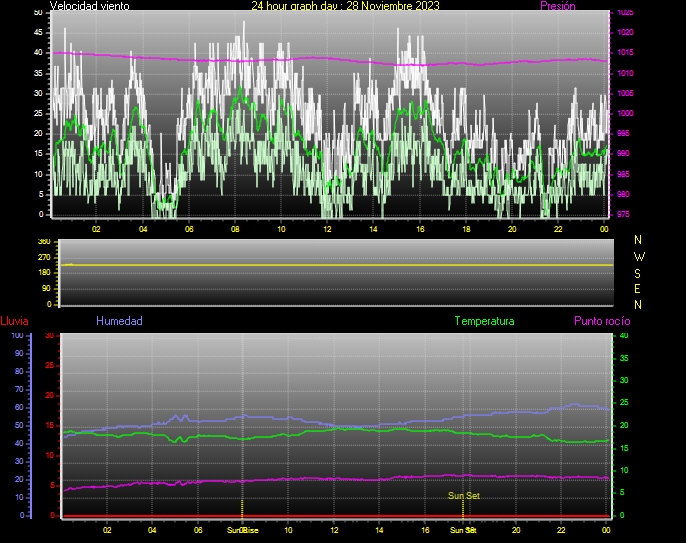Click the 'Sun Rise' label on the lower time axis

pos(242,530)
